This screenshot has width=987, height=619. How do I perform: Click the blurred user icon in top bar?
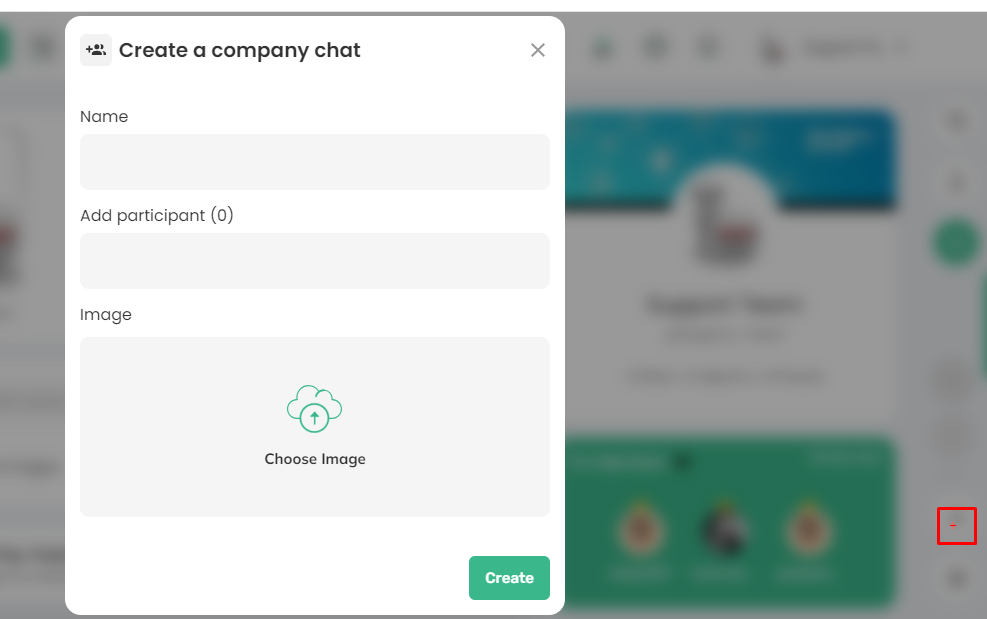click(772, 50)
